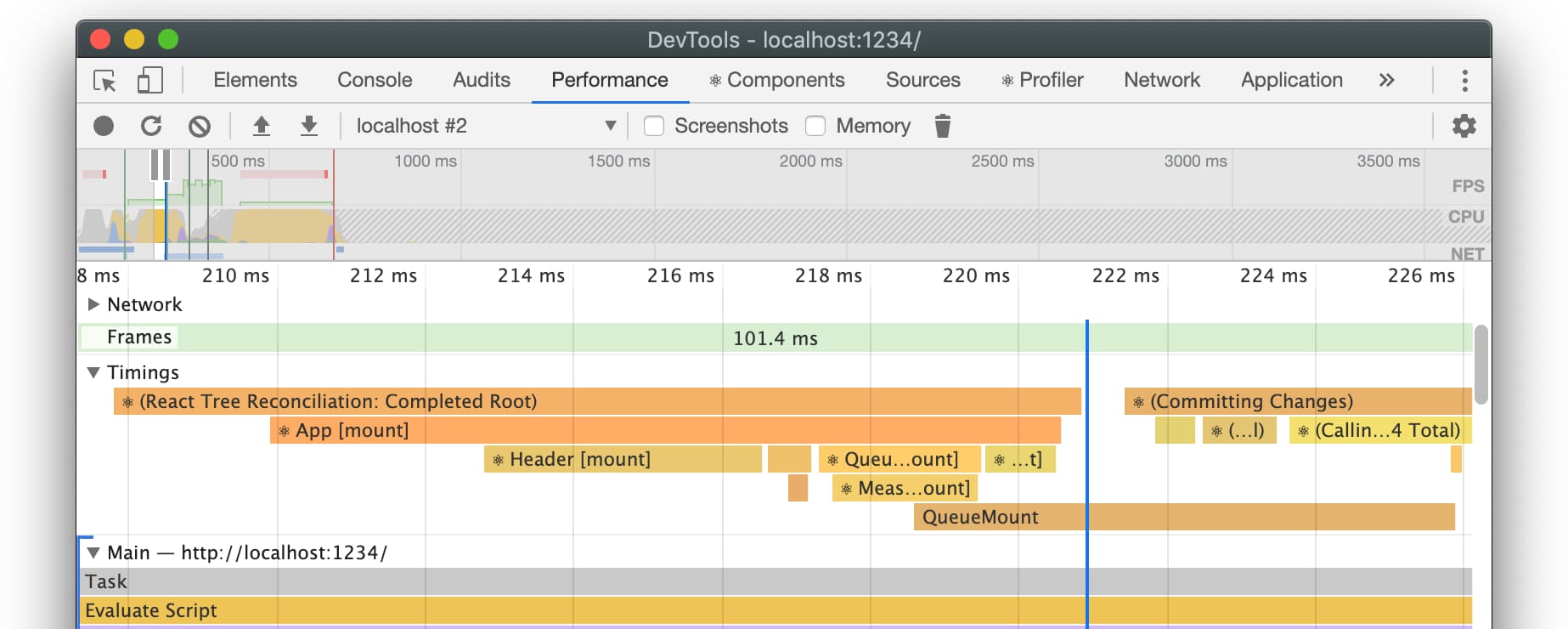The width and height of the screenshot is (1568, 629).
Task: Show more tabs with the chevron button
Action: [x=1386, y=80]
